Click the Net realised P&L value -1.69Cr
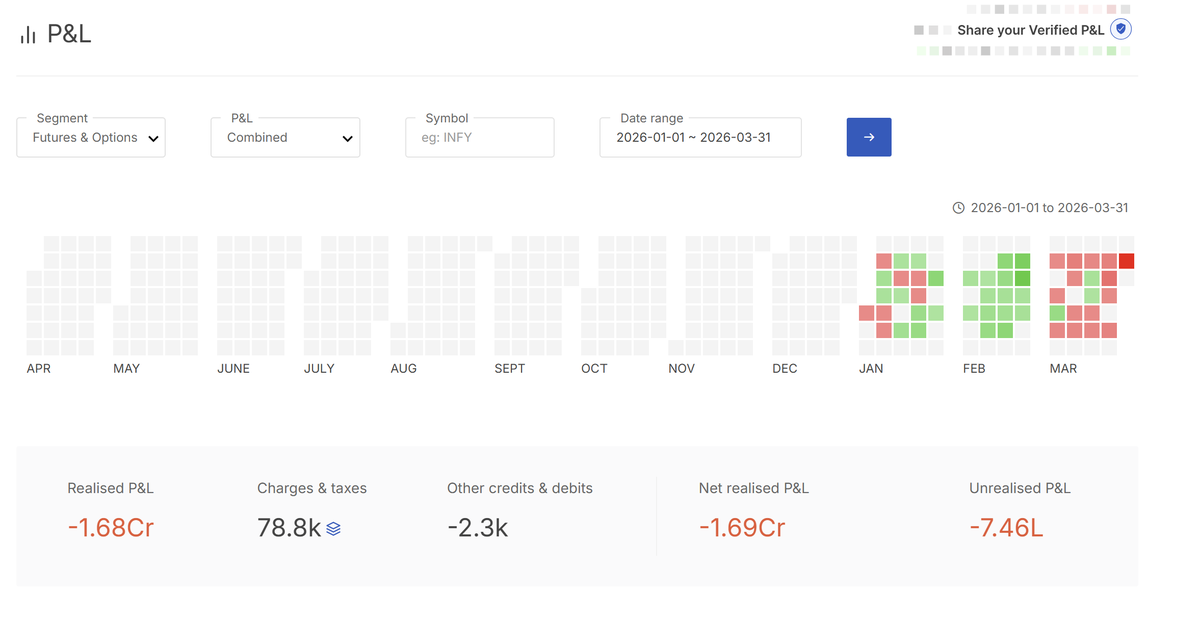The width and height of the screenshot is (1200, 618). pos(742,527)
